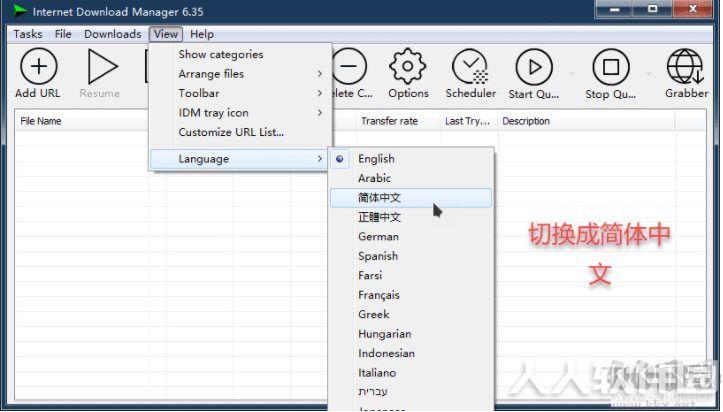Click the Delete Completed toolbar icon

(x=349, y=67)
